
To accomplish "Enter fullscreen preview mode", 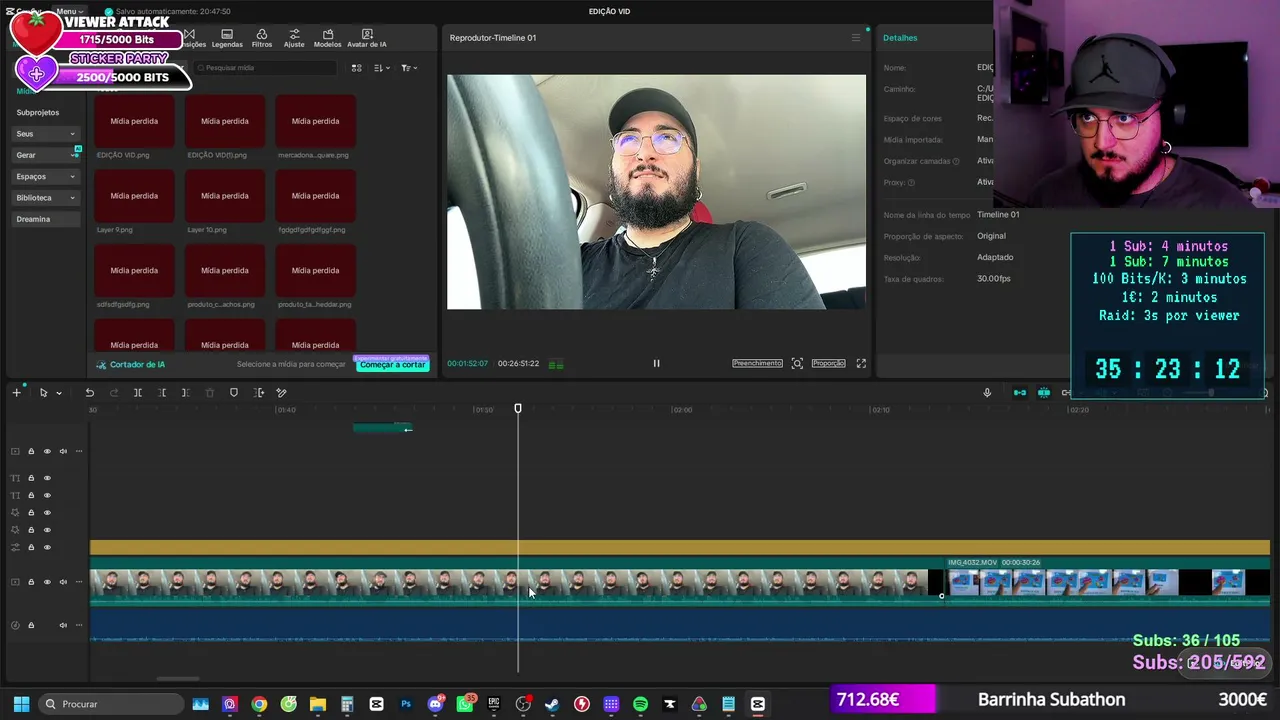I will 861,363.
